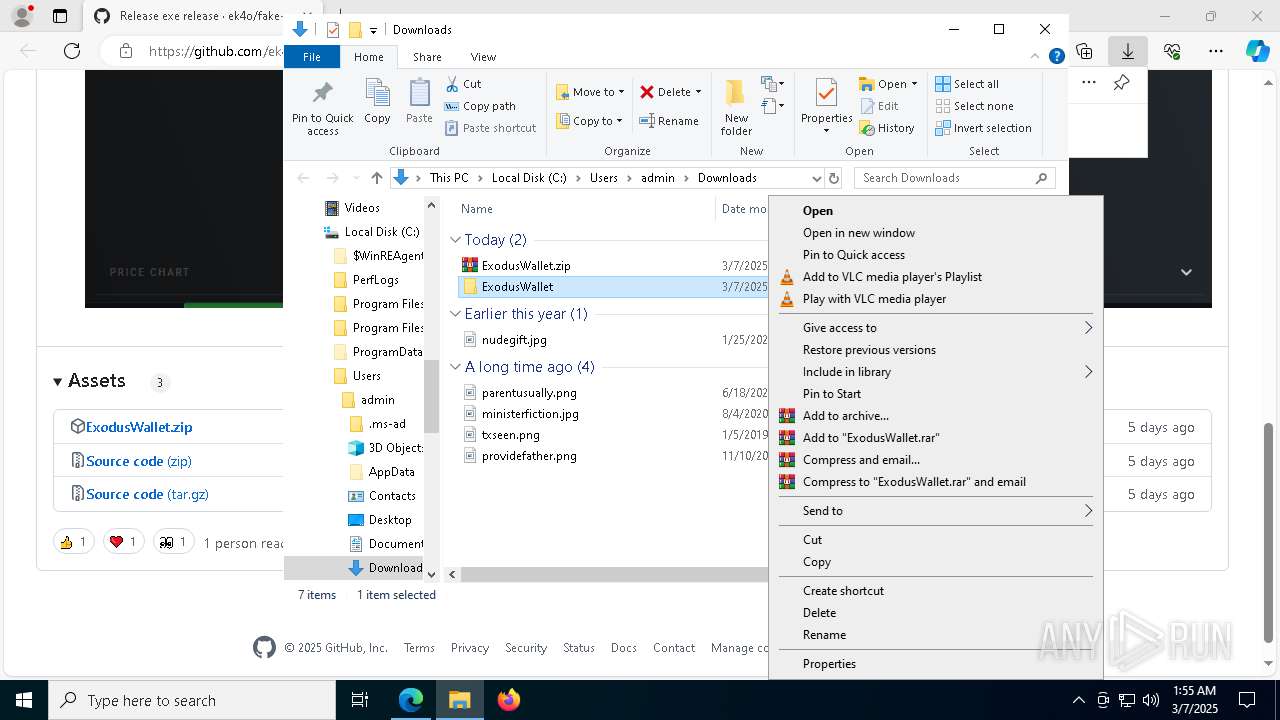The image size is (1280, 720).
Task: Open the Move to dropdown
Action: click(590, 92)
